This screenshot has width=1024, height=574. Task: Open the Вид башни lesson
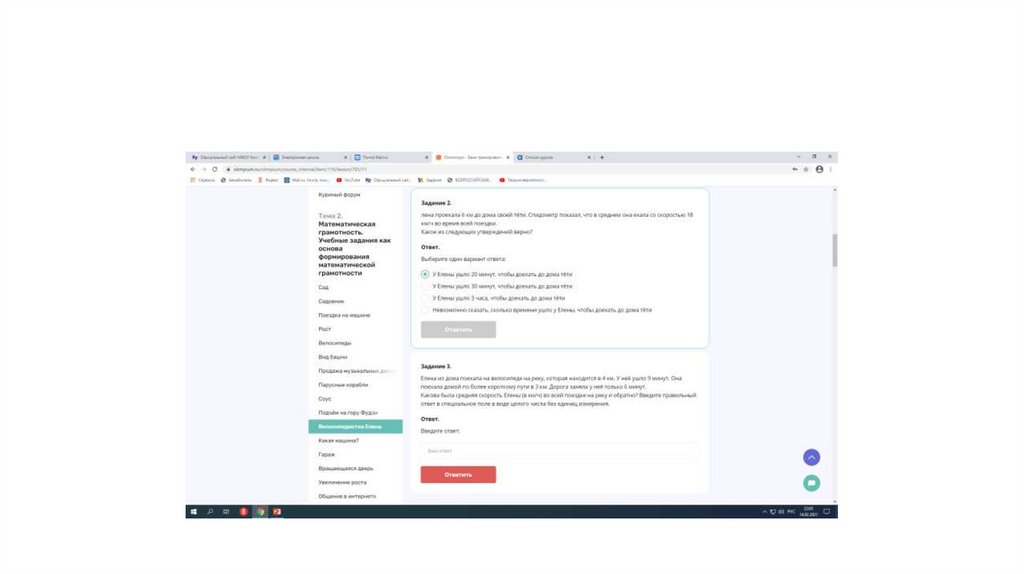332,357
